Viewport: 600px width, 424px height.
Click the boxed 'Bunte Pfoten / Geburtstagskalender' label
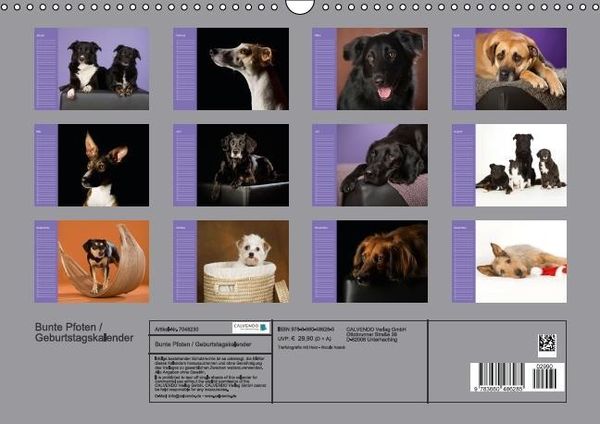coord(203,344)
